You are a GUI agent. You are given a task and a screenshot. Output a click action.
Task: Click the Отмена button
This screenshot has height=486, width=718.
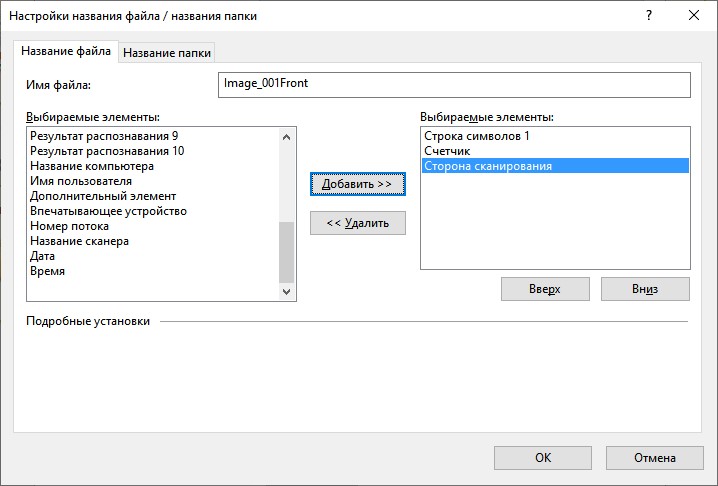coord(655,458)
